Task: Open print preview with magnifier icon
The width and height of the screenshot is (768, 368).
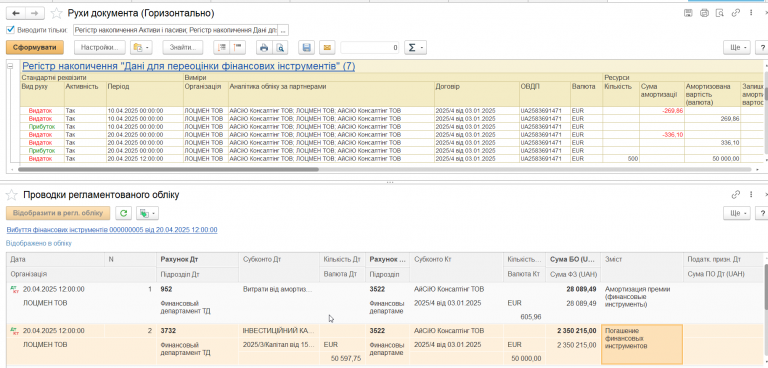Action: point(280,48)
